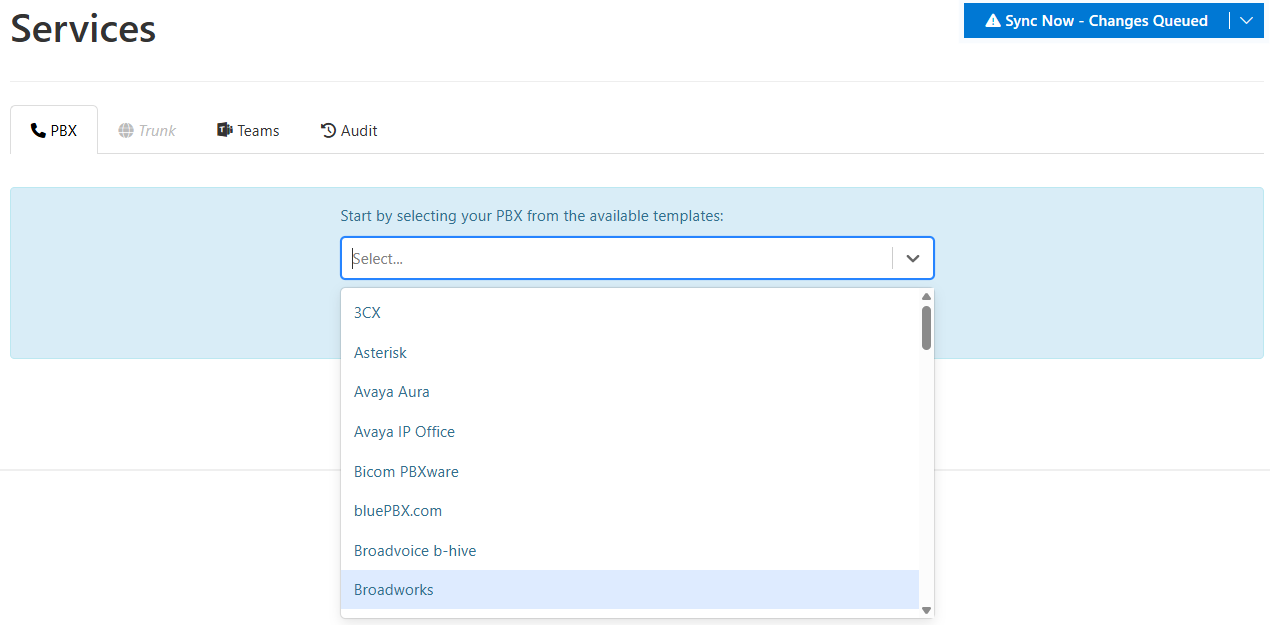
Task: Toggle the PBX template dropdown chevron
Action: coord(912,258)
